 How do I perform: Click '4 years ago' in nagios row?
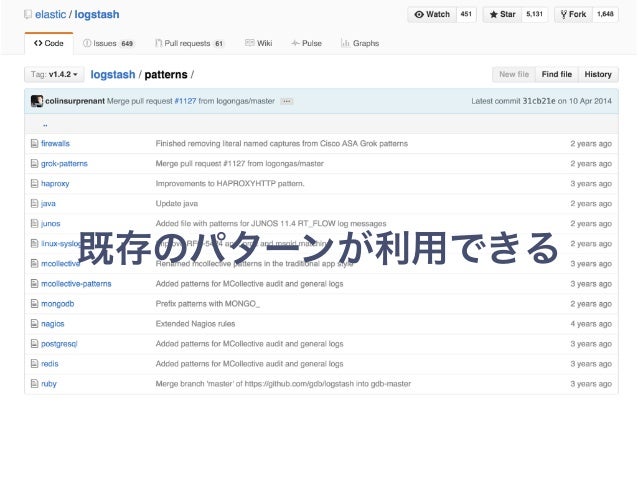click(x=591, y=324)
